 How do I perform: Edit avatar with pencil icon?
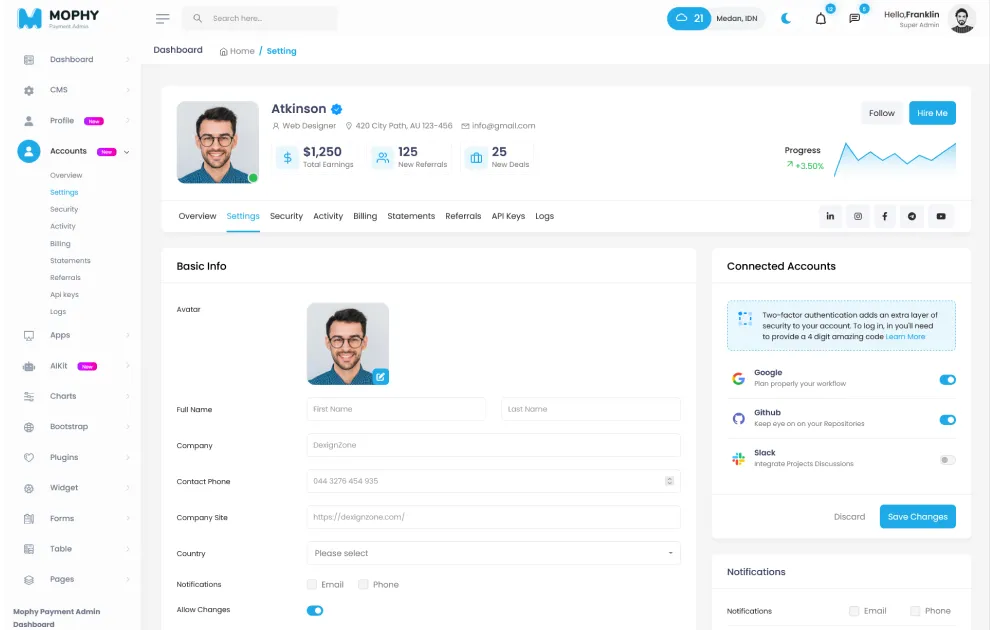pyautogui.click(x=380, y=377)
